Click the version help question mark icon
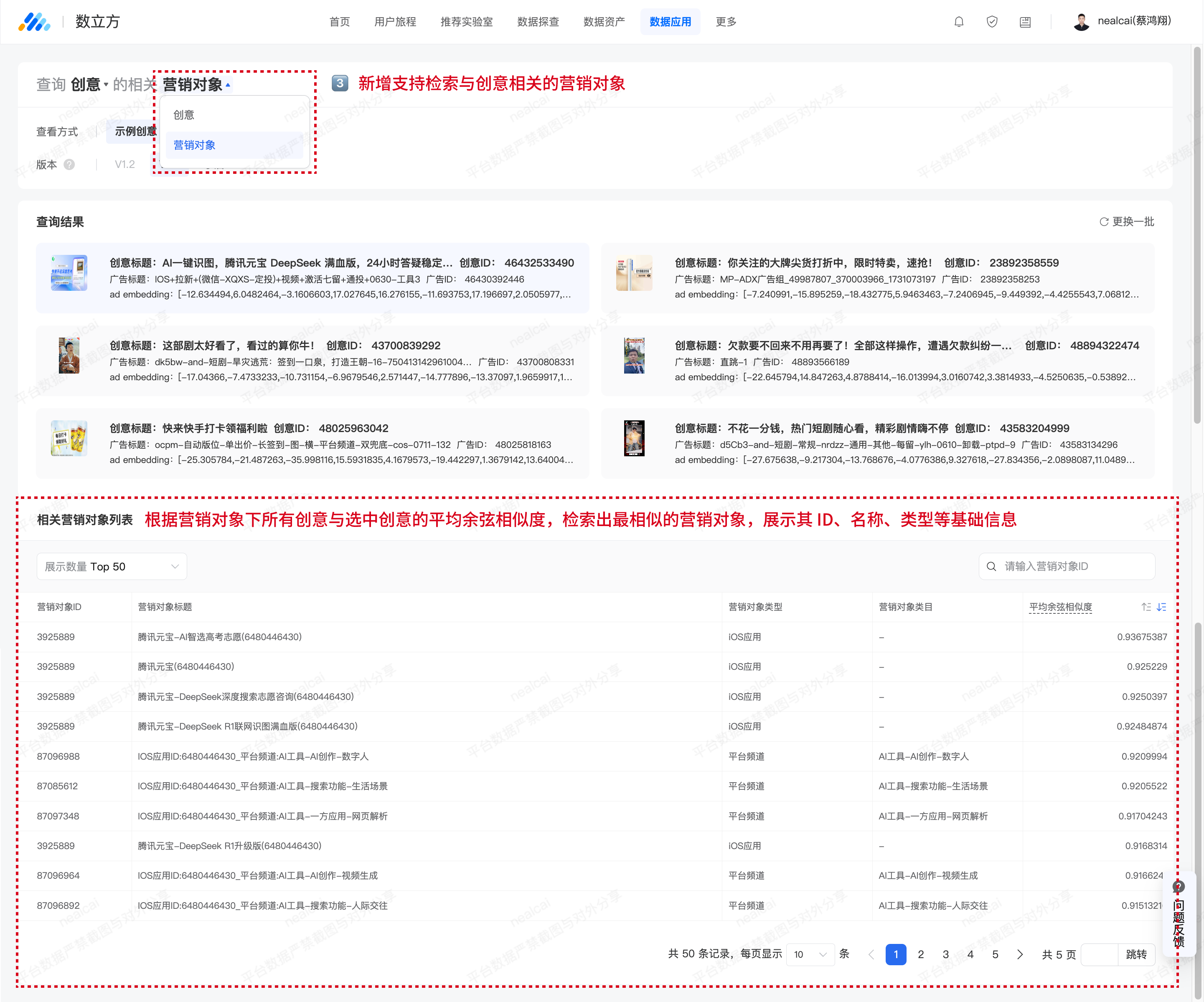 click(69, 165)
